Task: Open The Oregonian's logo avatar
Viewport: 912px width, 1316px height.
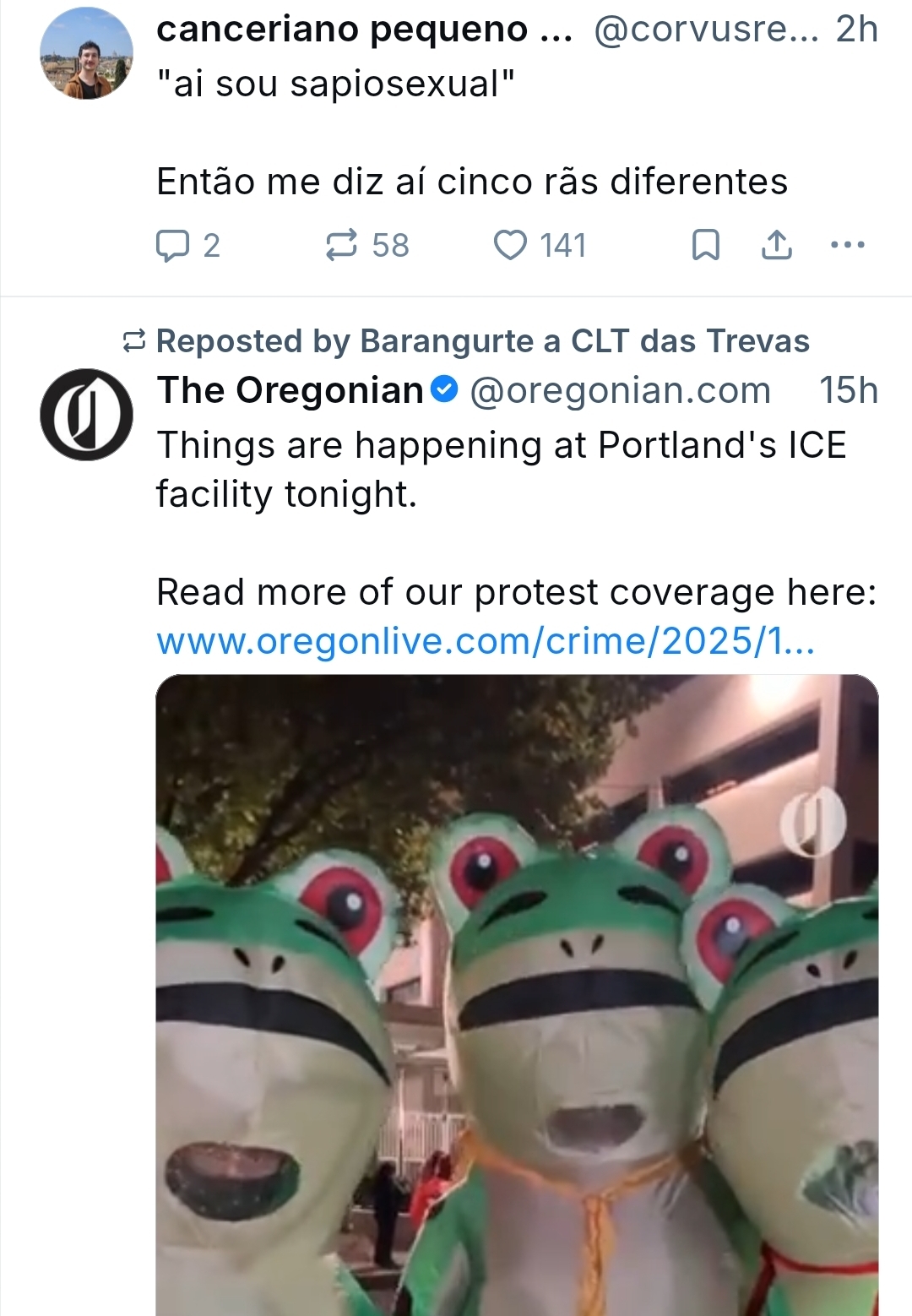Action: click(x=86, y=415)
